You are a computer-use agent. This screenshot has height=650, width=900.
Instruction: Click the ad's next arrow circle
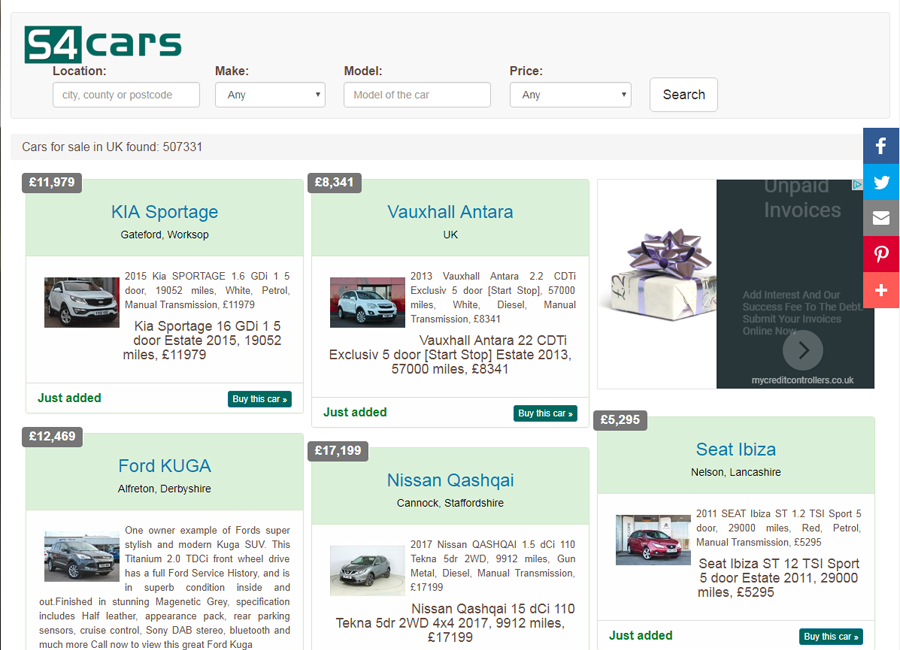point(802,350)
